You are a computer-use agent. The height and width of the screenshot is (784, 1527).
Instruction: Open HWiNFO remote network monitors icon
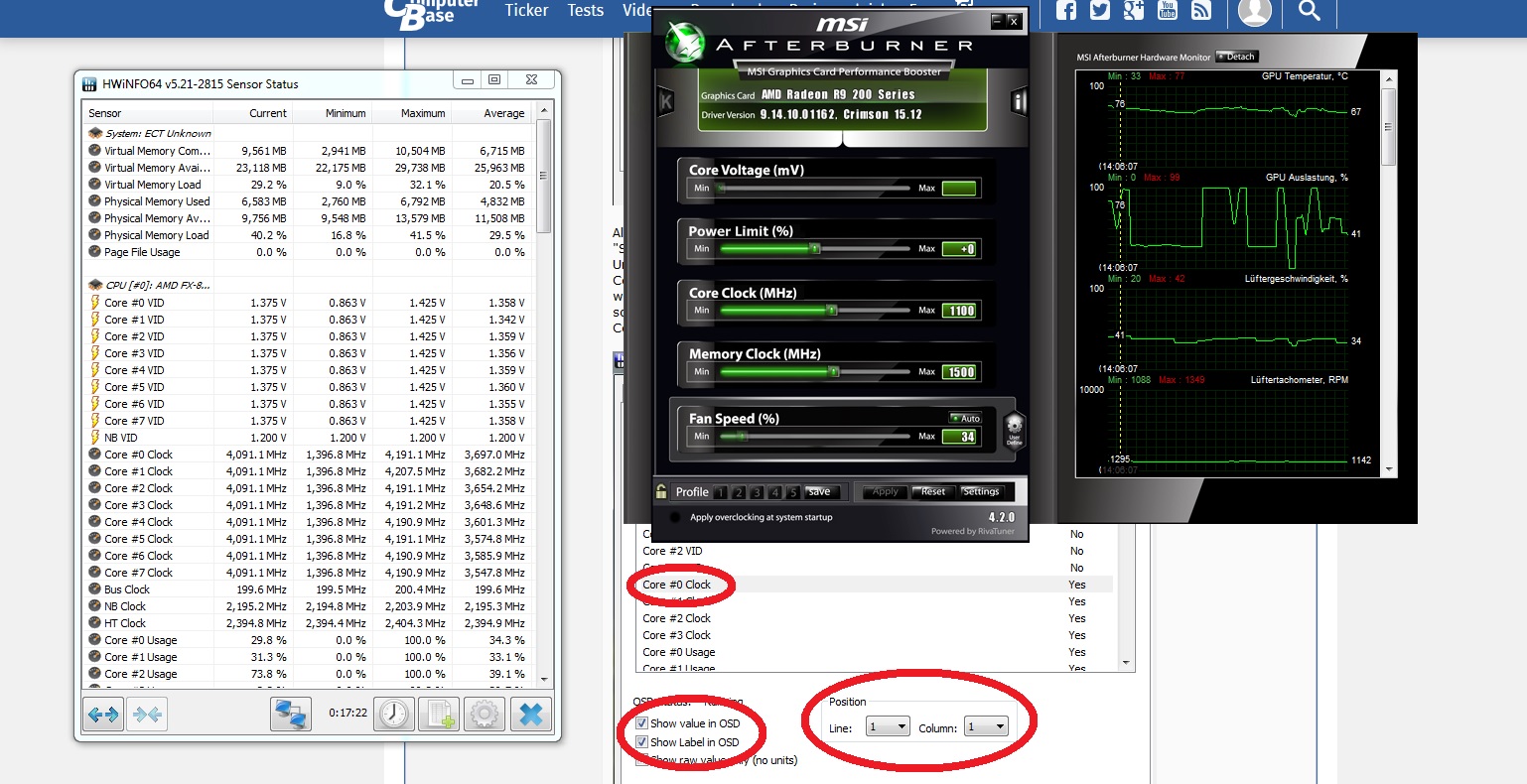(291, 714)
